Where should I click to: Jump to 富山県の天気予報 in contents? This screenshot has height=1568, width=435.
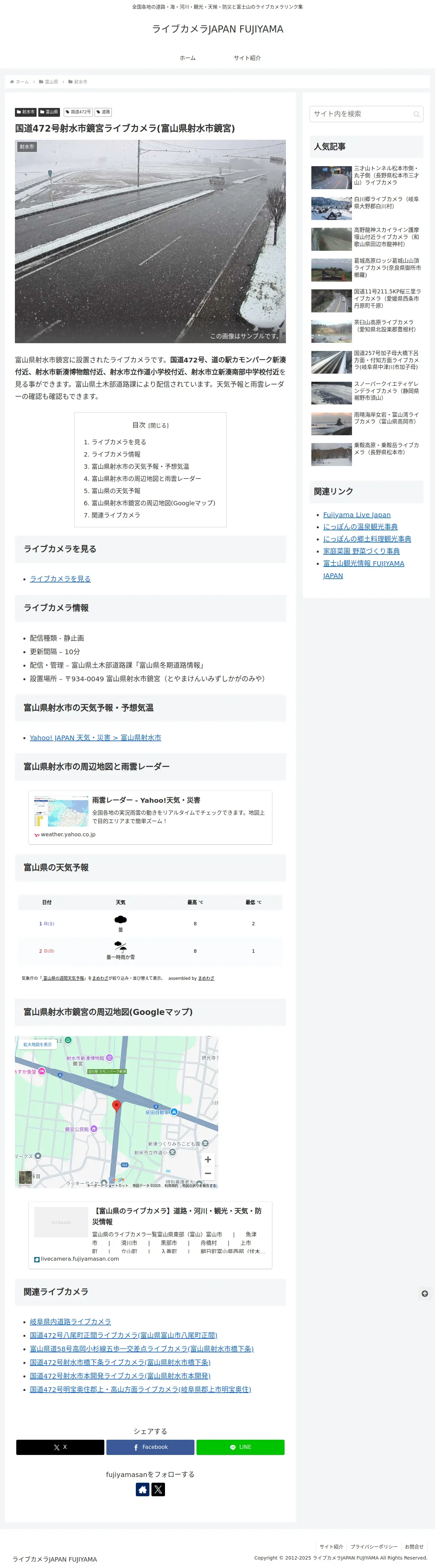(x=116, y=491)
